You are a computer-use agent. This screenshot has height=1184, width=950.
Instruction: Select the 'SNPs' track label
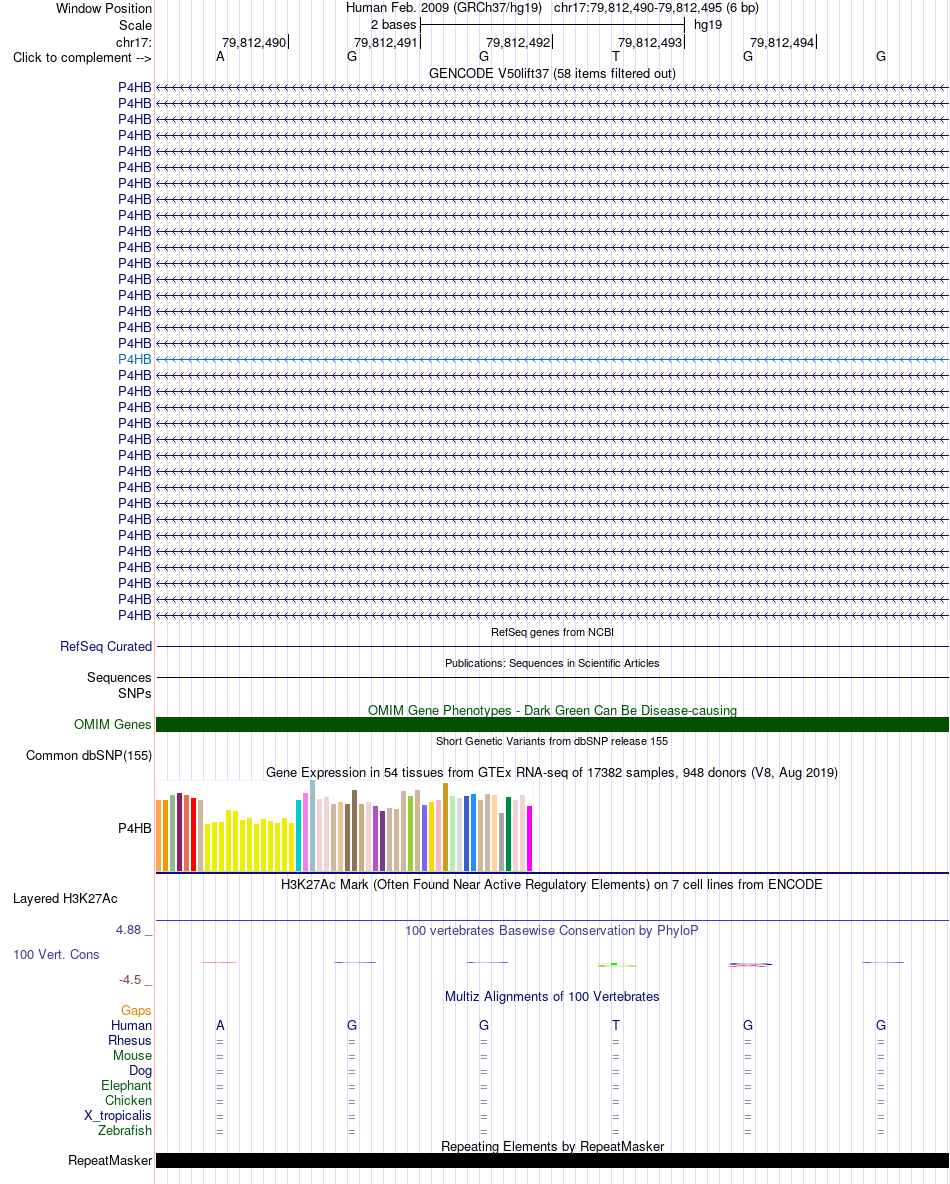click(x=134, y=693)
